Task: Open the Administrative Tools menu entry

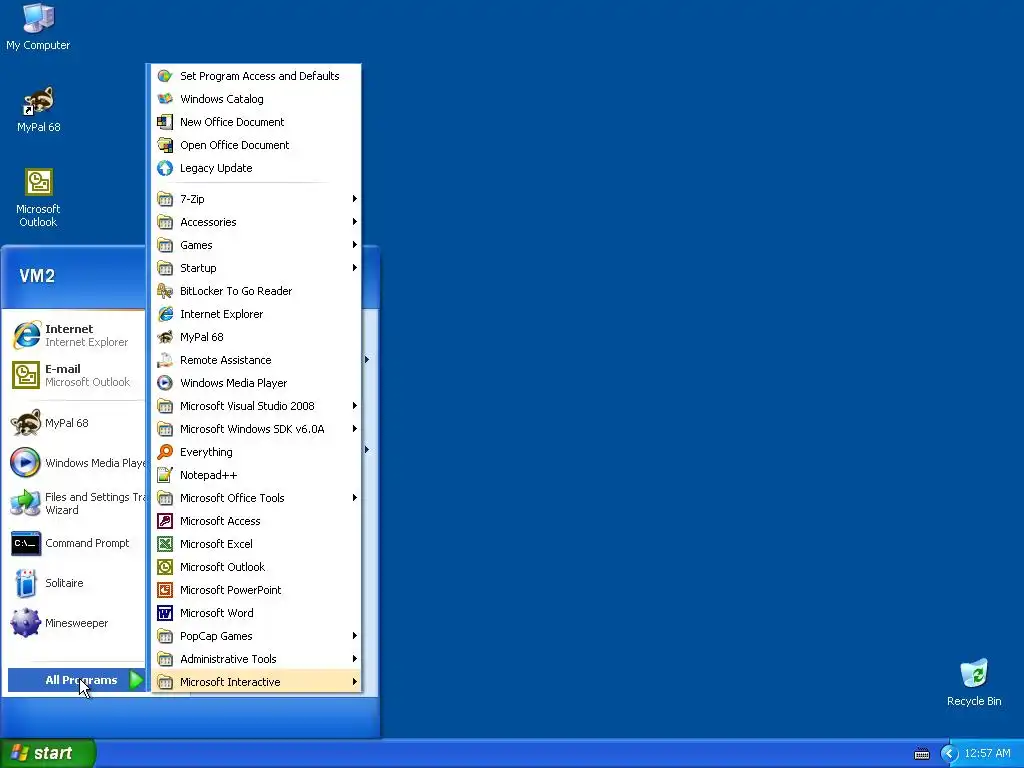Action: 257,659
